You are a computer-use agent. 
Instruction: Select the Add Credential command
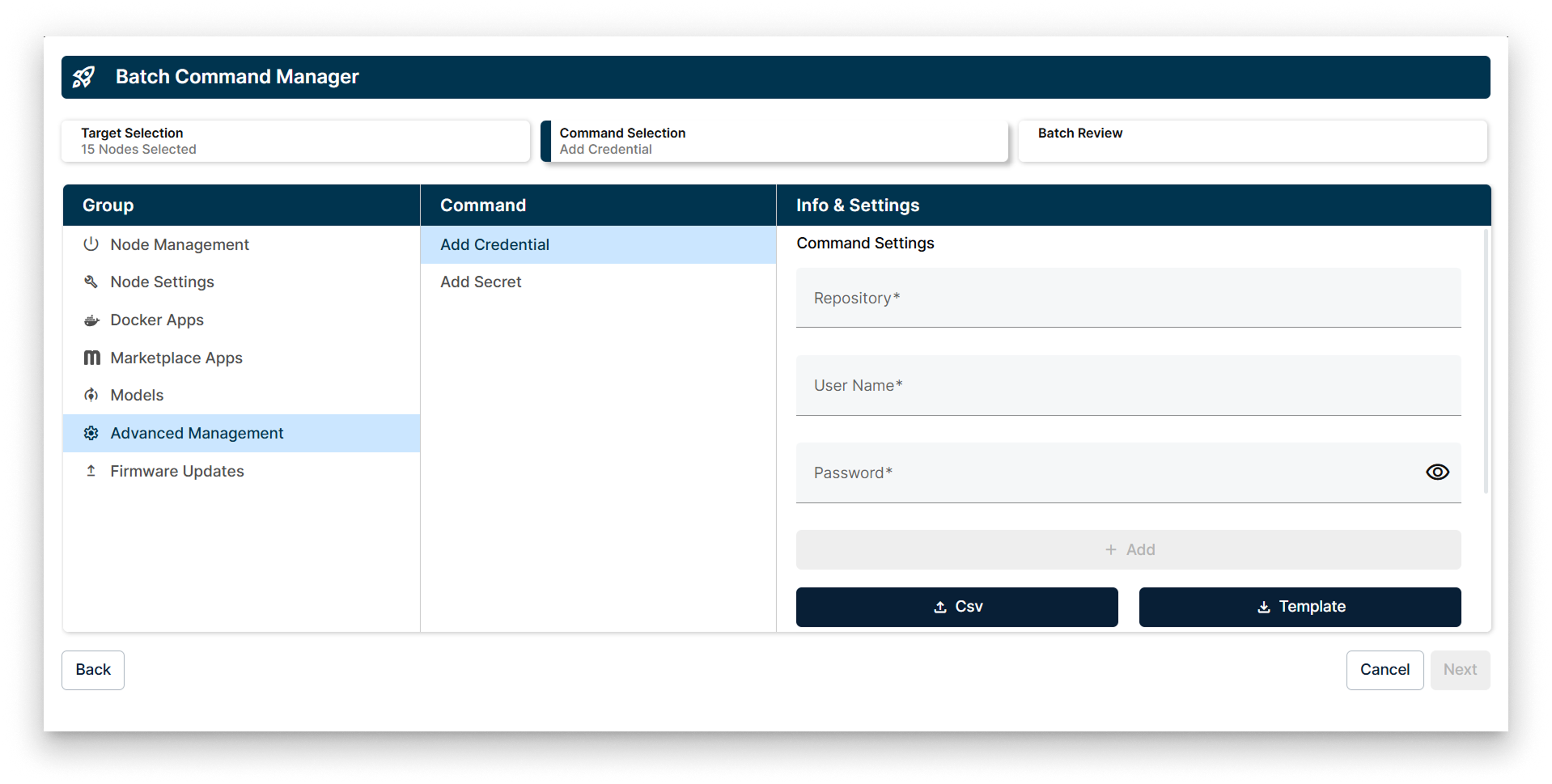tap(494, 244)
